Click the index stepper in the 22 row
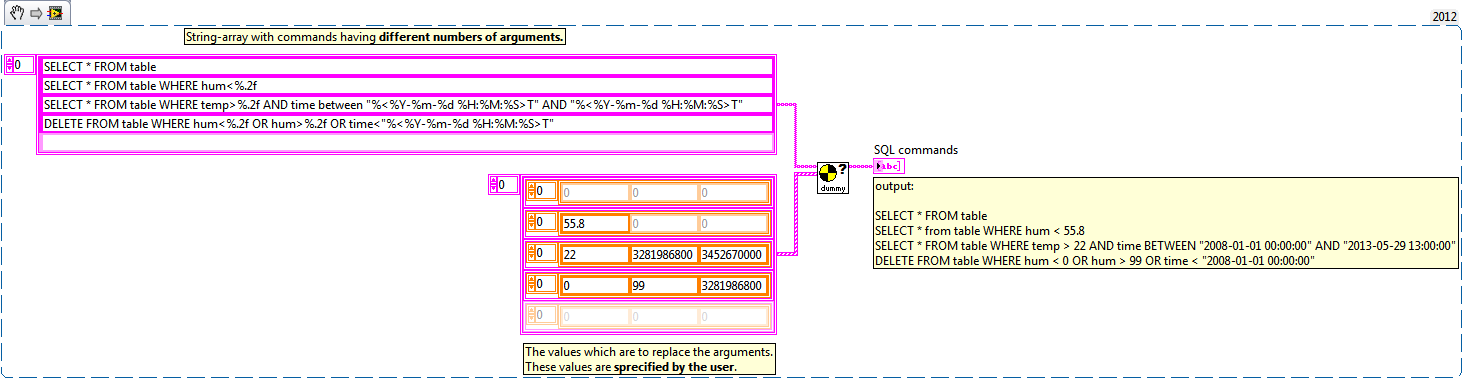Viewport: 1463px width, 379px height. [531, 253]
